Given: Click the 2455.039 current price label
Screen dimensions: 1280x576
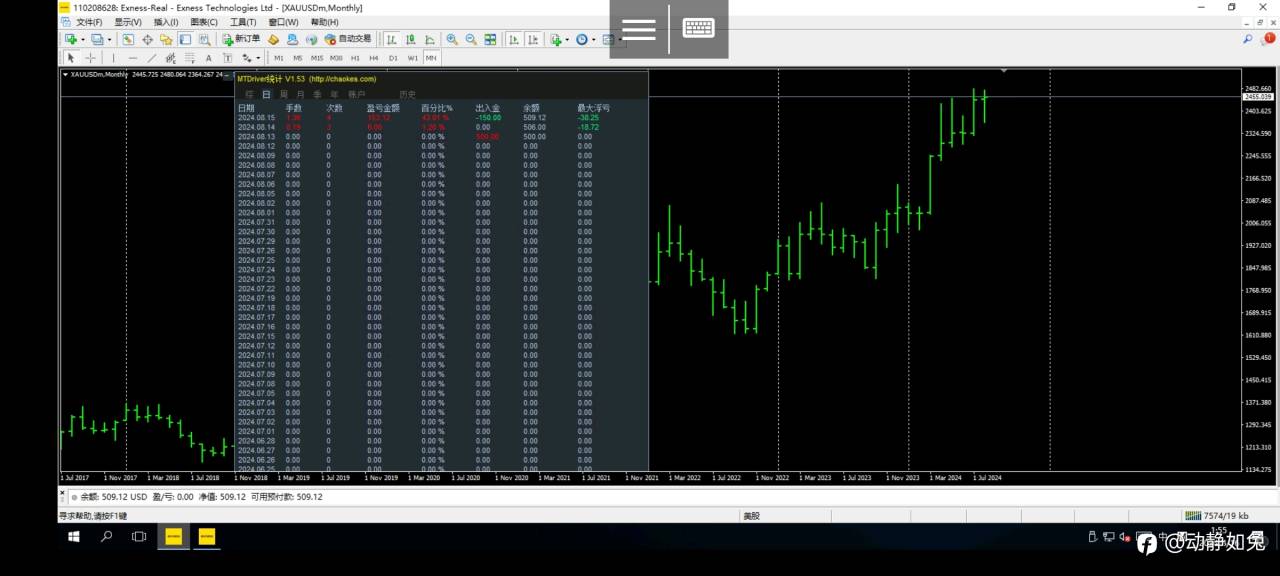Looking at the screenshot, I should coord(1257,97).
